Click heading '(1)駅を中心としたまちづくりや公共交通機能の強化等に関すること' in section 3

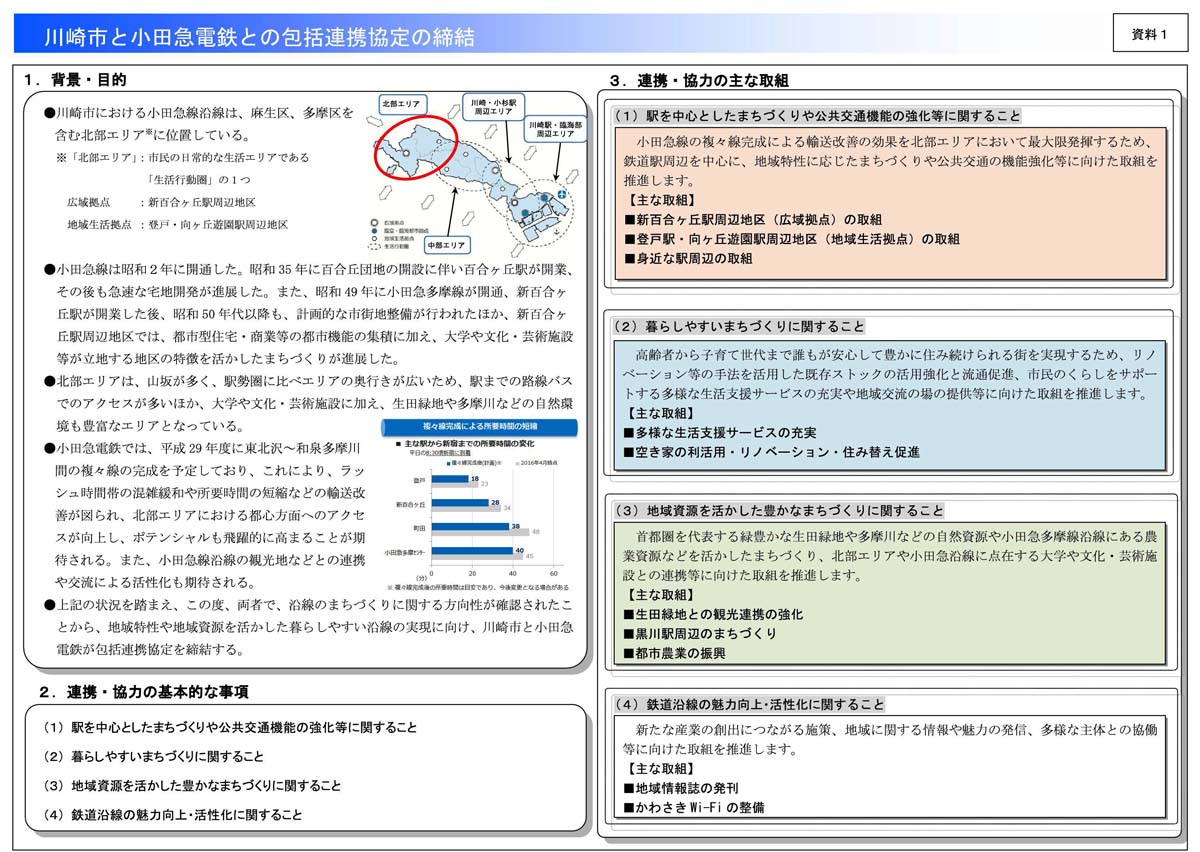pos(817,116)
